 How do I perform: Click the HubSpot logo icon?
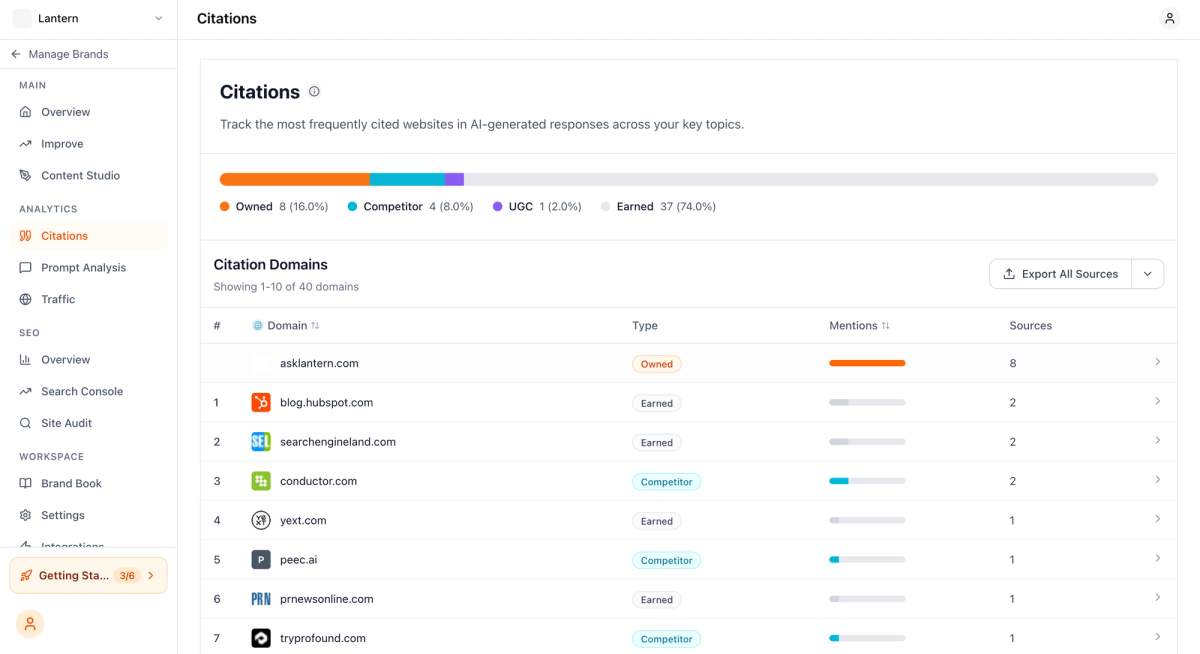click(x=261, y=402)
